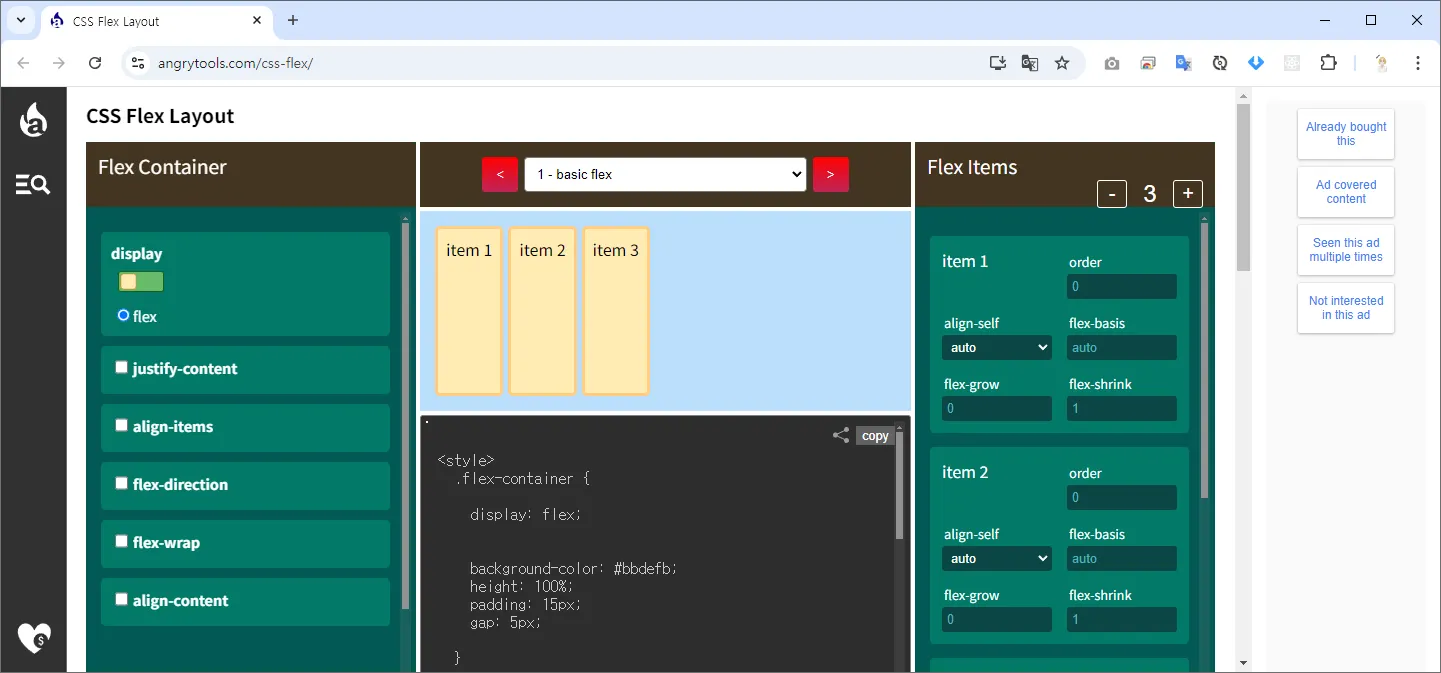Click the Google Translate icon in address bar
The image size is (1441, 673).
pyautogui.click(x=1029, y=63)
